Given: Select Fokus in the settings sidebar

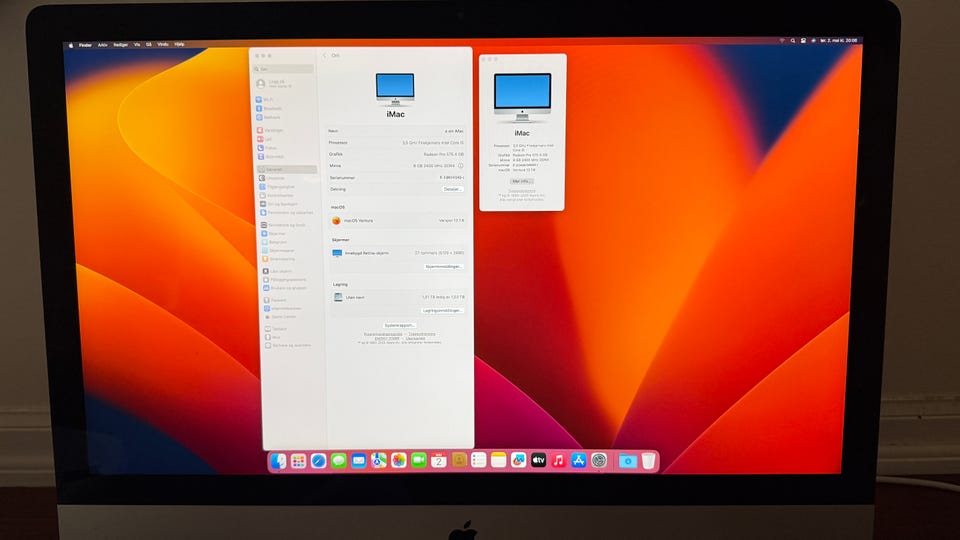Looking at the screenshot, I should point(268,148).
